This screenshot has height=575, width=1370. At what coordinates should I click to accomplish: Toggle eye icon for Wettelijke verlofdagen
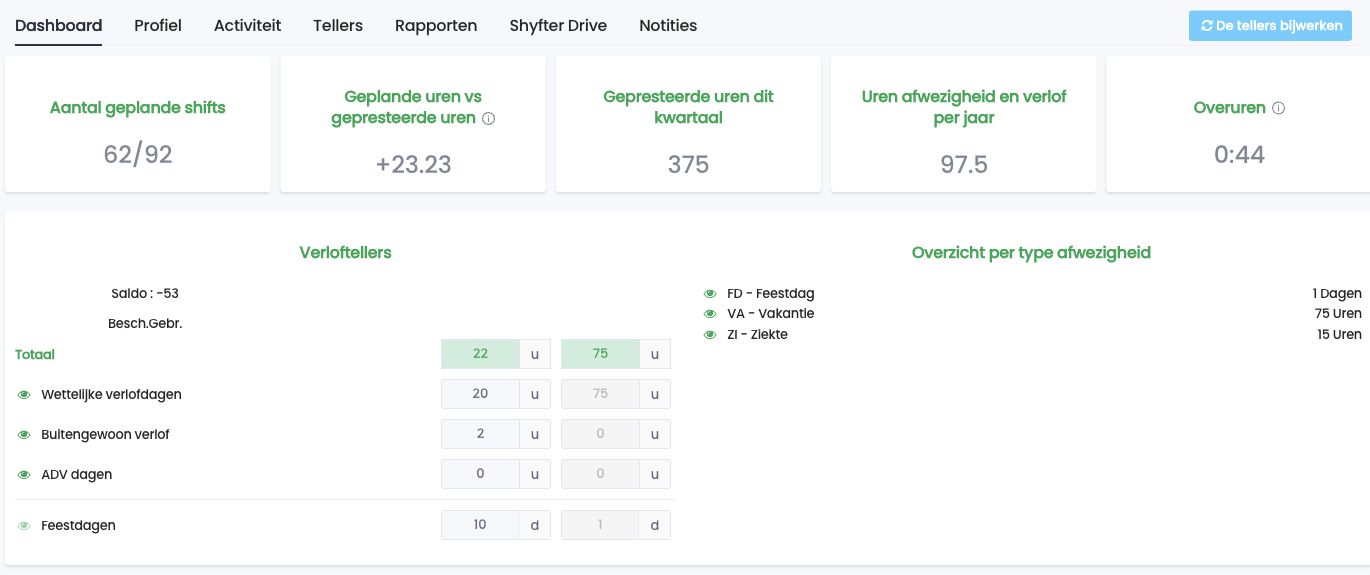click(25, 395)
